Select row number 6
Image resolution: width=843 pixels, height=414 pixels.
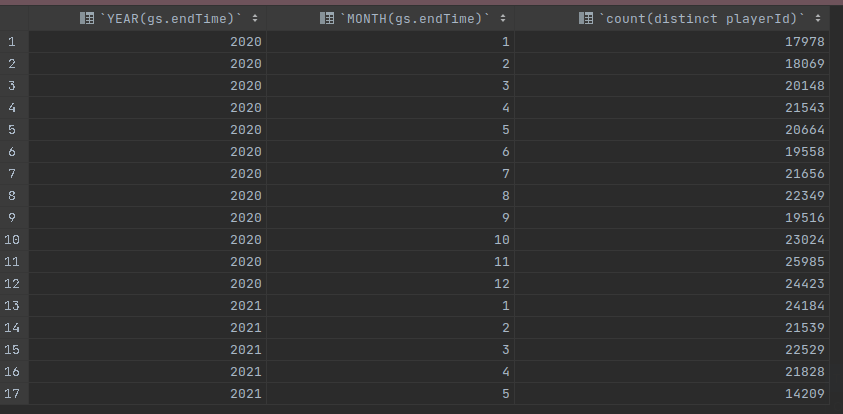click(x=14, y=152)
